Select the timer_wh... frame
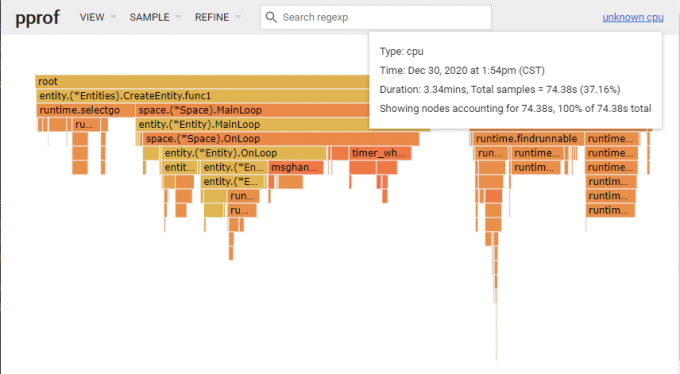 click(x=380, y=153)
